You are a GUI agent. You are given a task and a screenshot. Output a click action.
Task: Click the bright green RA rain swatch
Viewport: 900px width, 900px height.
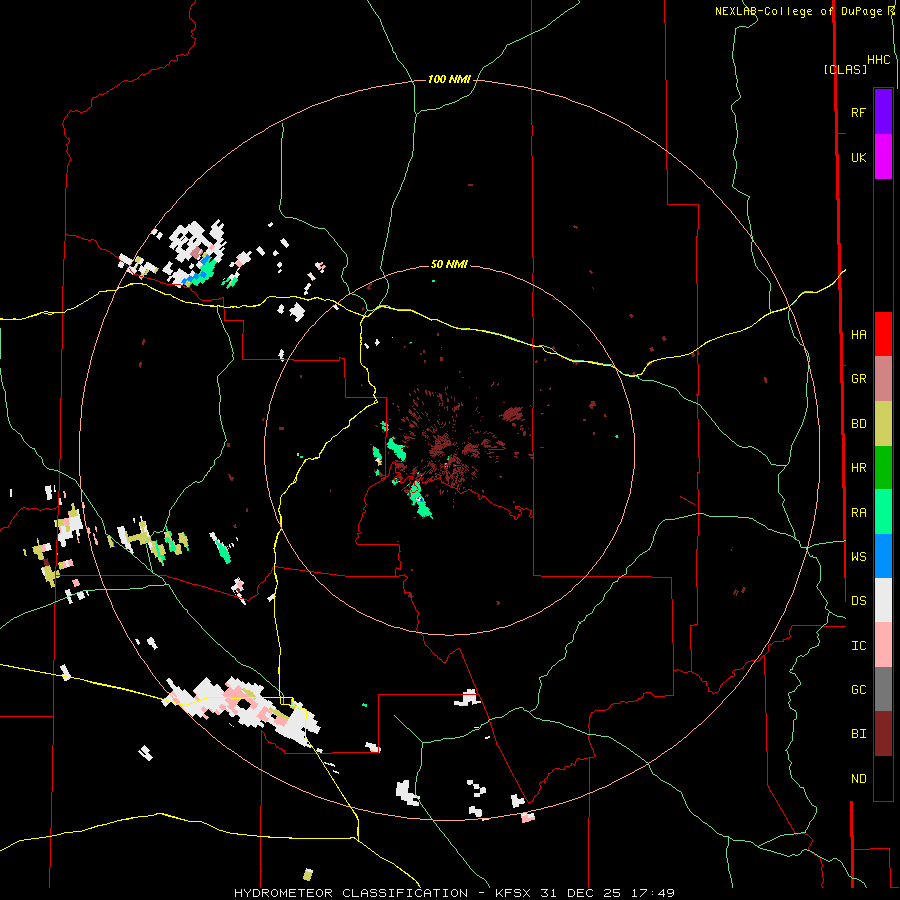[x=883, y=512]
